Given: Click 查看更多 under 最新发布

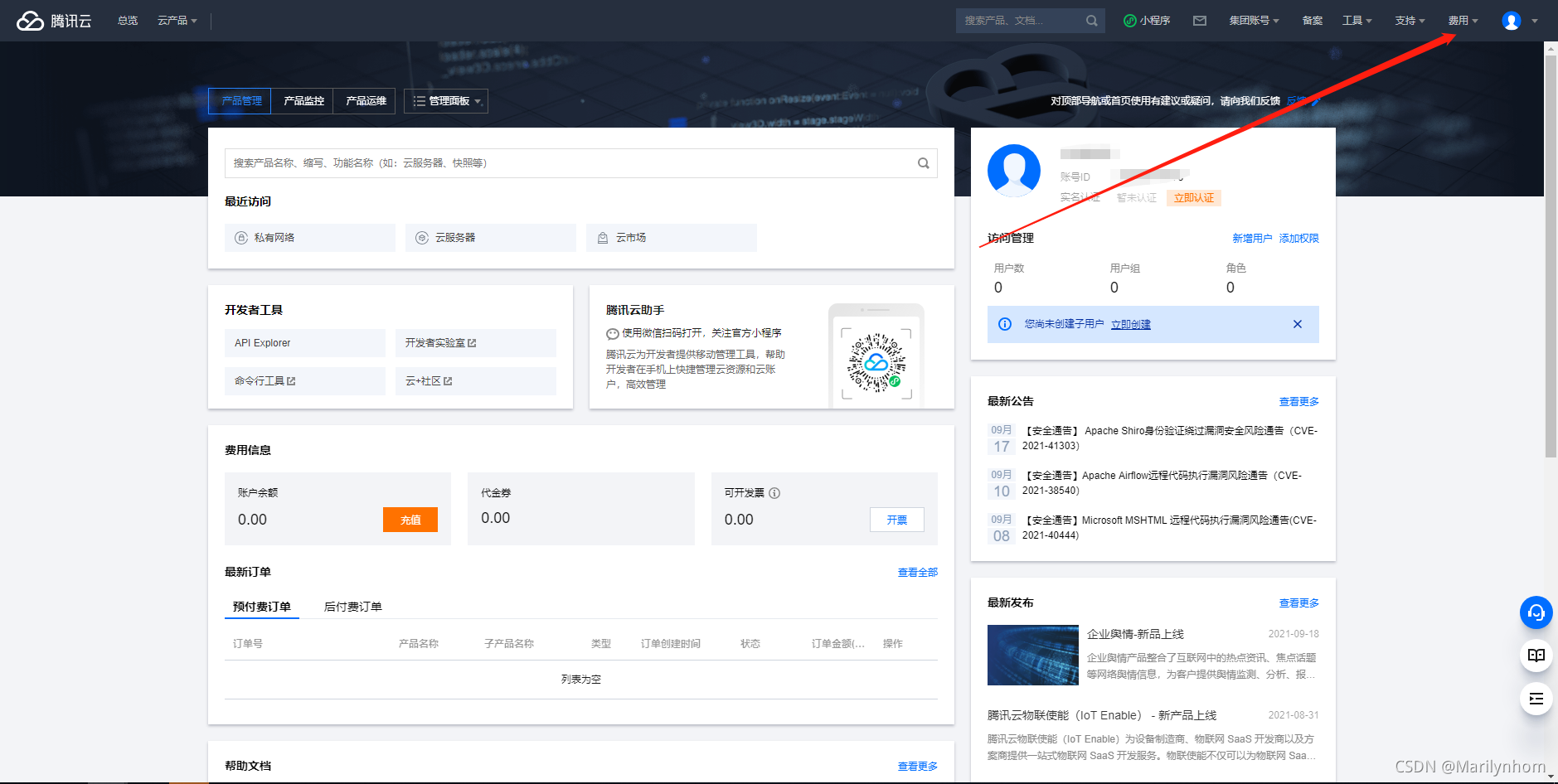Looking at the screenshot, I should click(x=1298, y=603).
